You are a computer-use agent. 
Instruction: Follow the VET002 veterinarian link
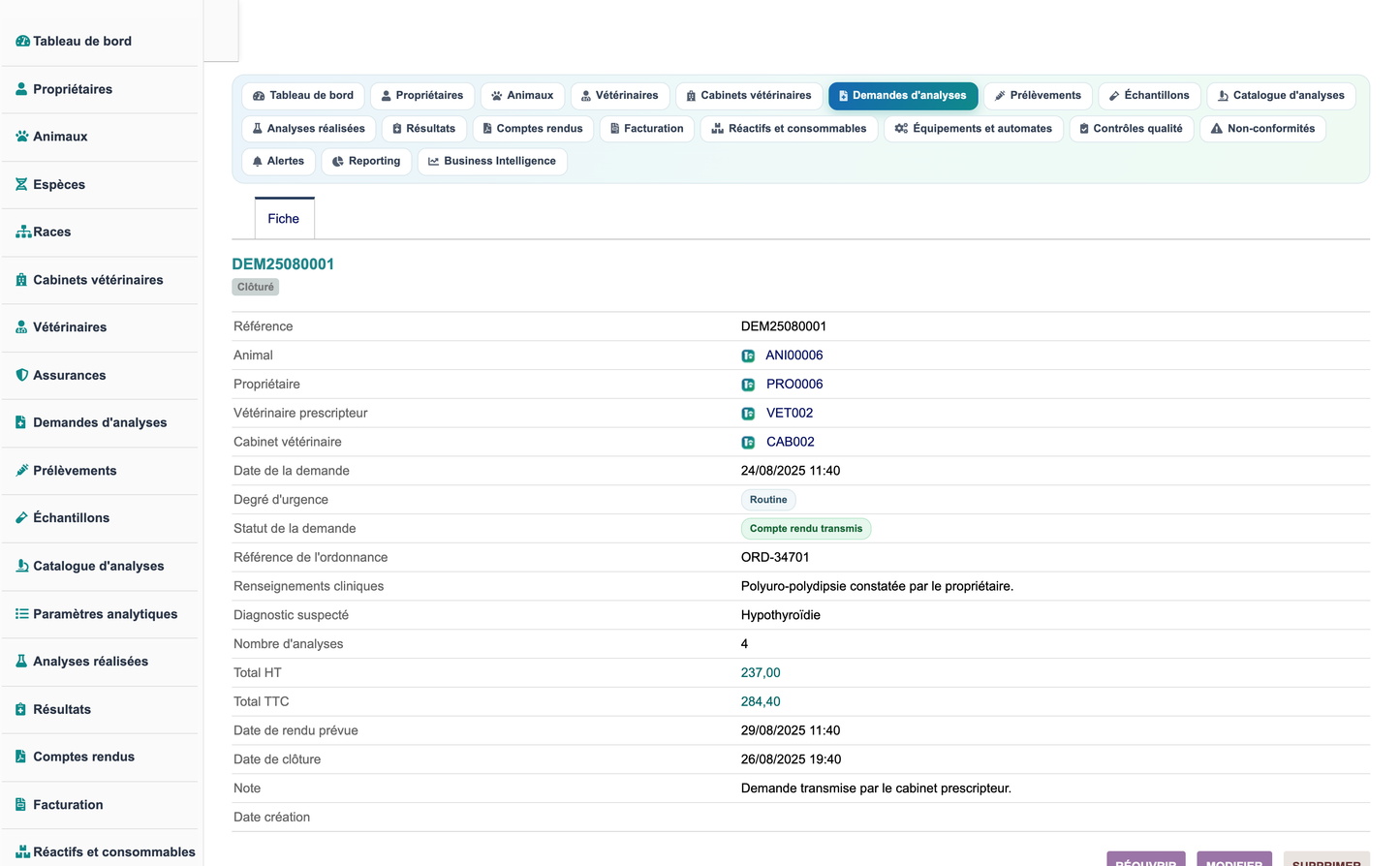(x=790, y=414)
